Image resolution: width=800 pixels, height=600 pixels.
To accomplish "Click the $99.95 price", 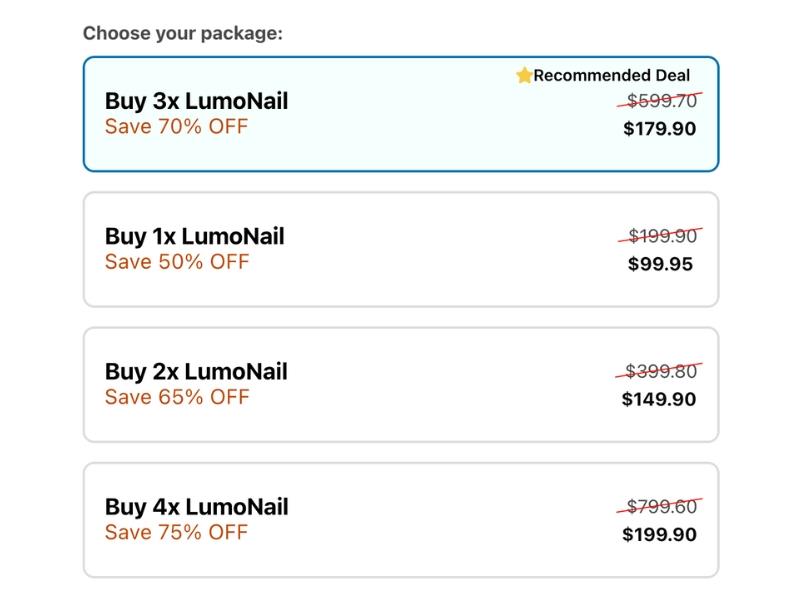I will tap(661, 264).
